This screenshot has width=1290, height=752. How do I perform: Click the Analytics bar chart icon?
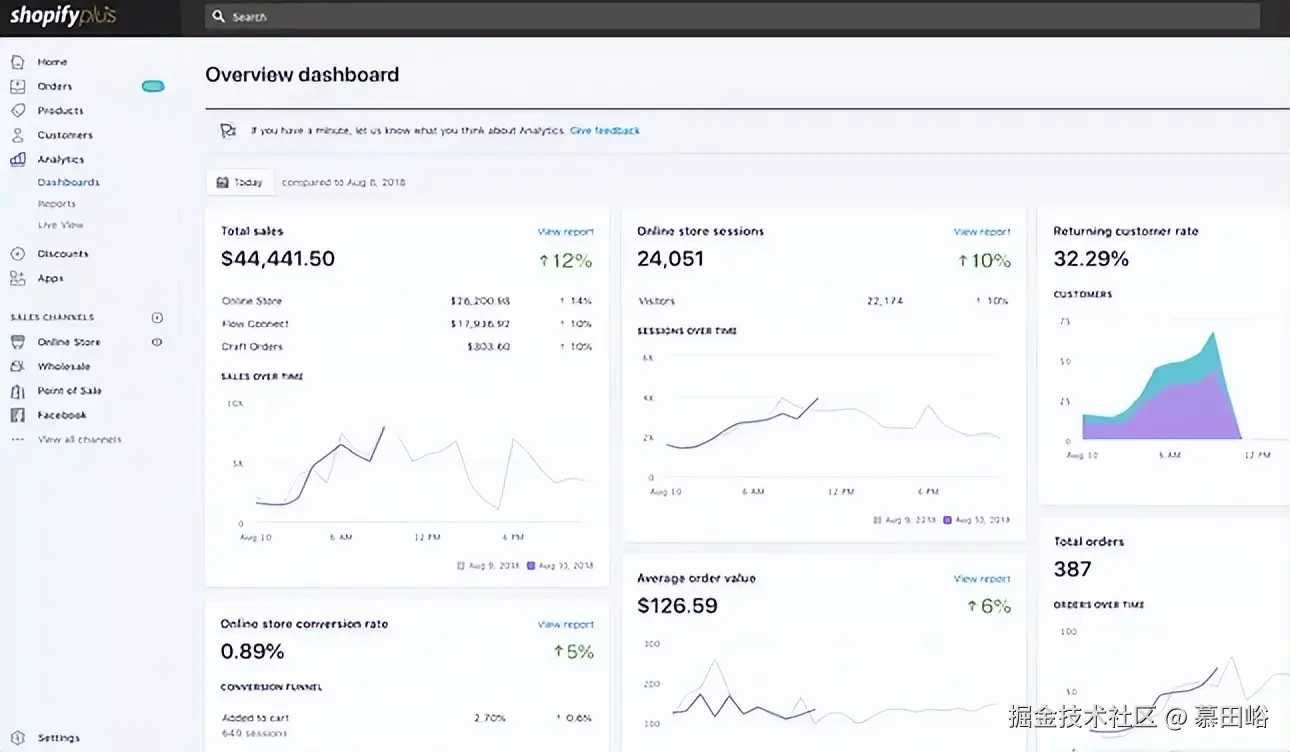[17, 159]
